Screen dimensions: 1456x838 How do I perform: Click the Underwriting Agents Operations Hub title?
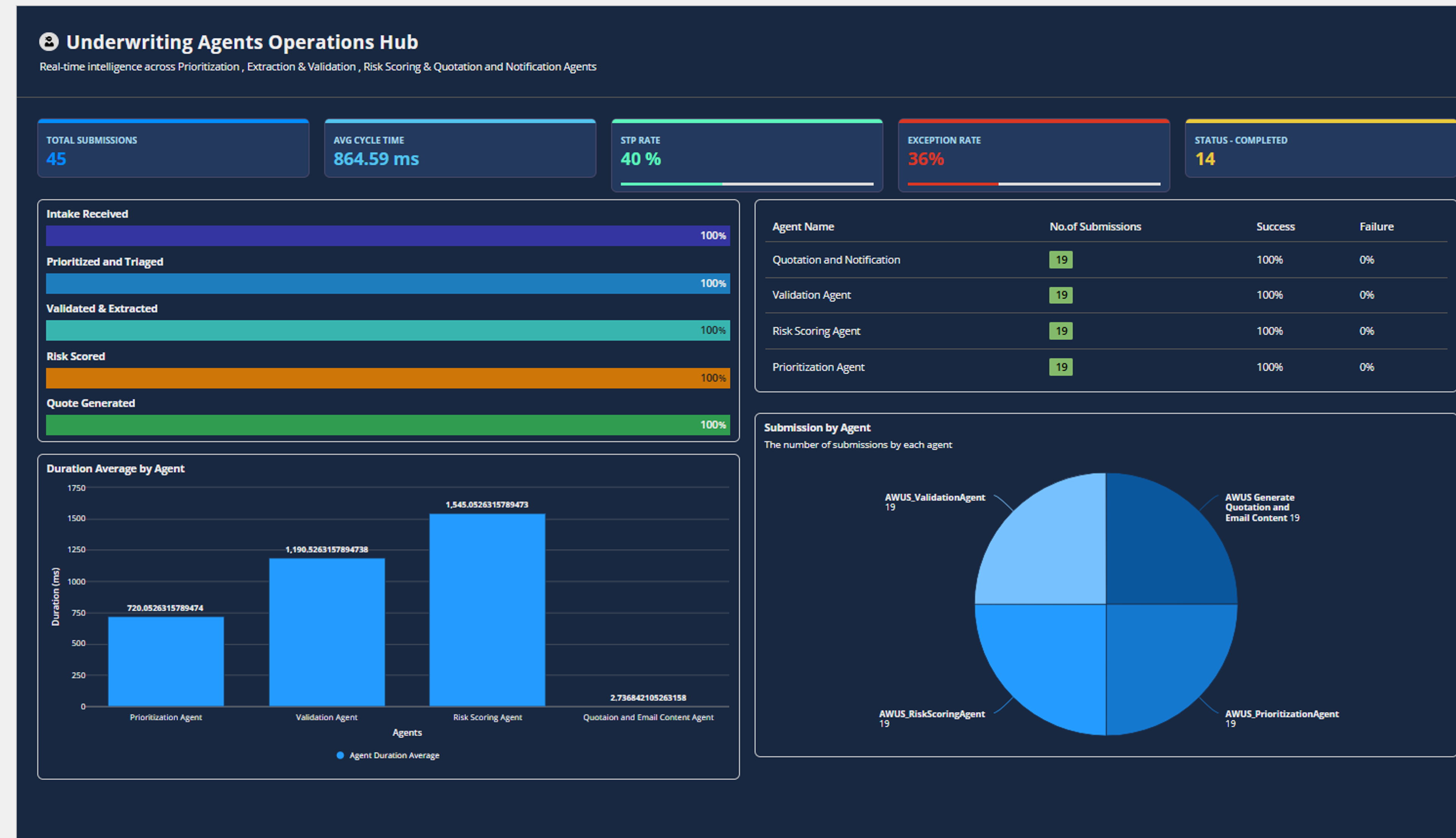pyautogui.click(x=242, y=42)
